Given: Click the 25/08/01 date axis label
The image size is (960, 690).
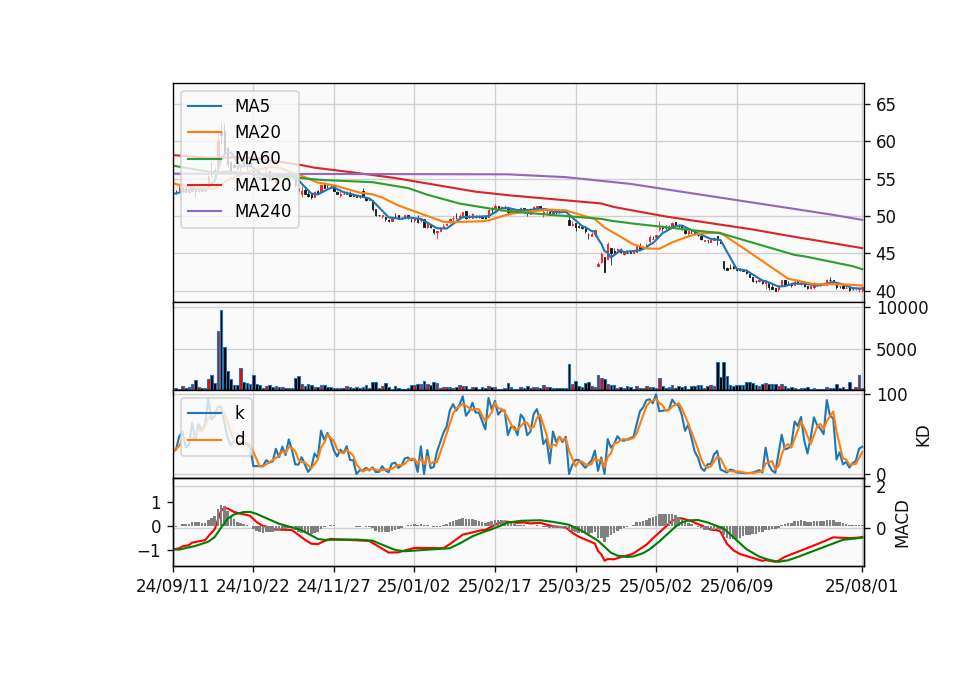Looking at the screenshot, I should [x=861, y=586].
